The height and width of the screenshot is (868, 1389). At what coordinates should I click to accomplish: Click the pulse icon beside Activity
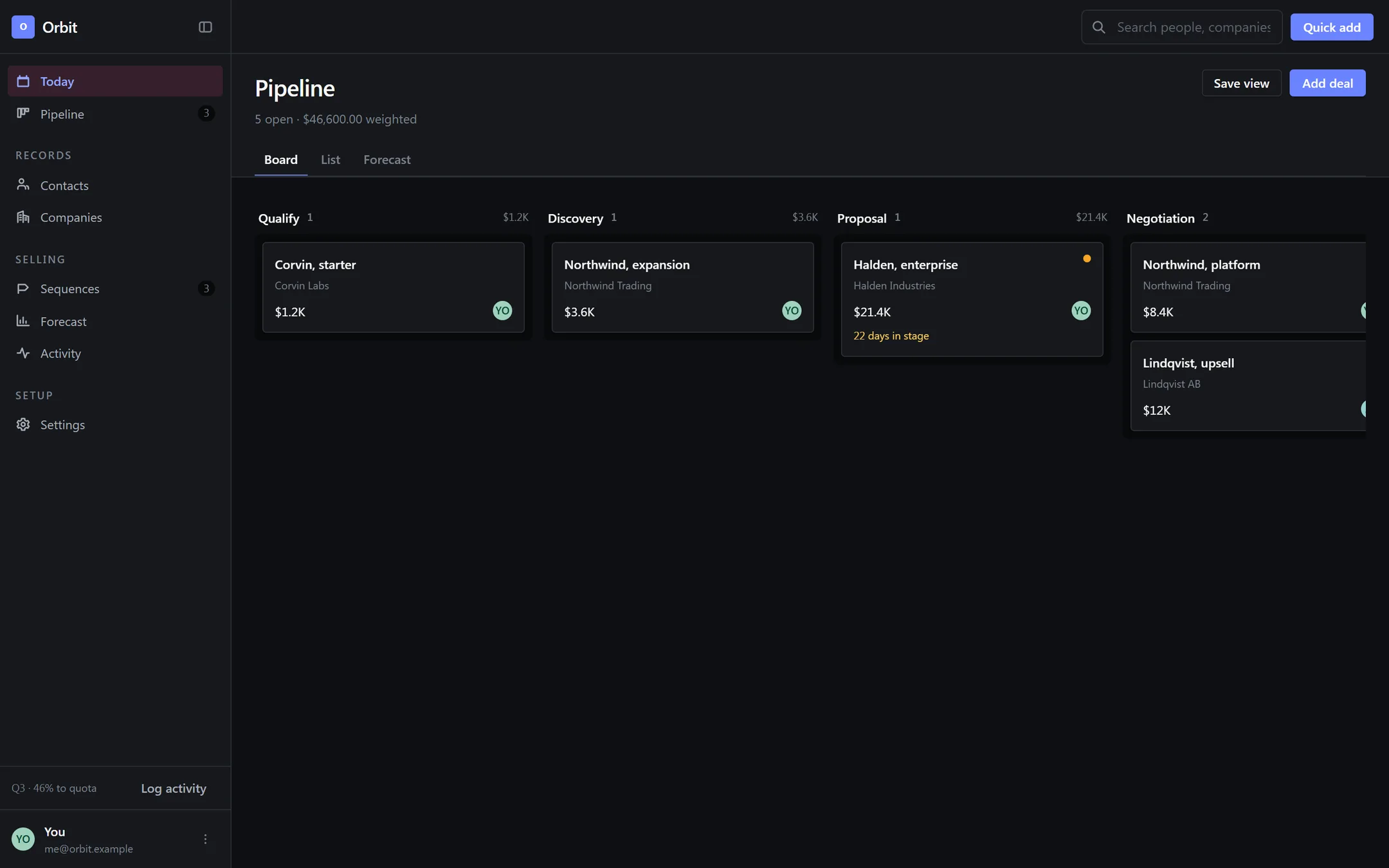(23, 353)
